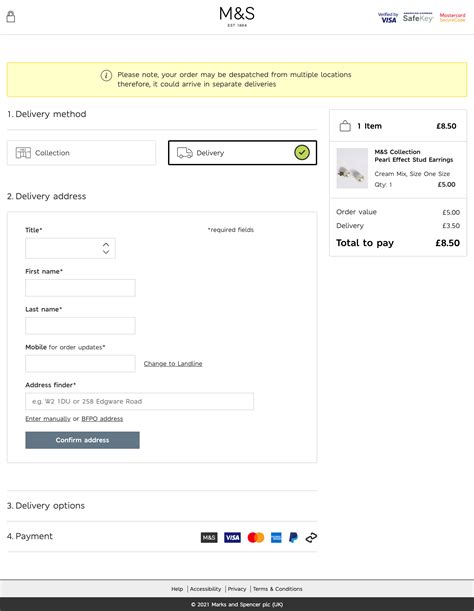Click the M&S logo
This screenshot has height=611, width=474.
(237, 16)
